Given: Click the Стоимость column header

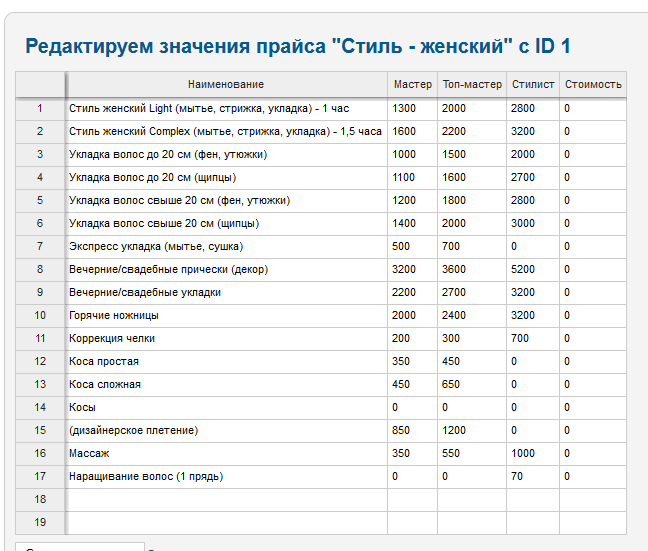Looking at the screenshot, I should click(593, 85).
